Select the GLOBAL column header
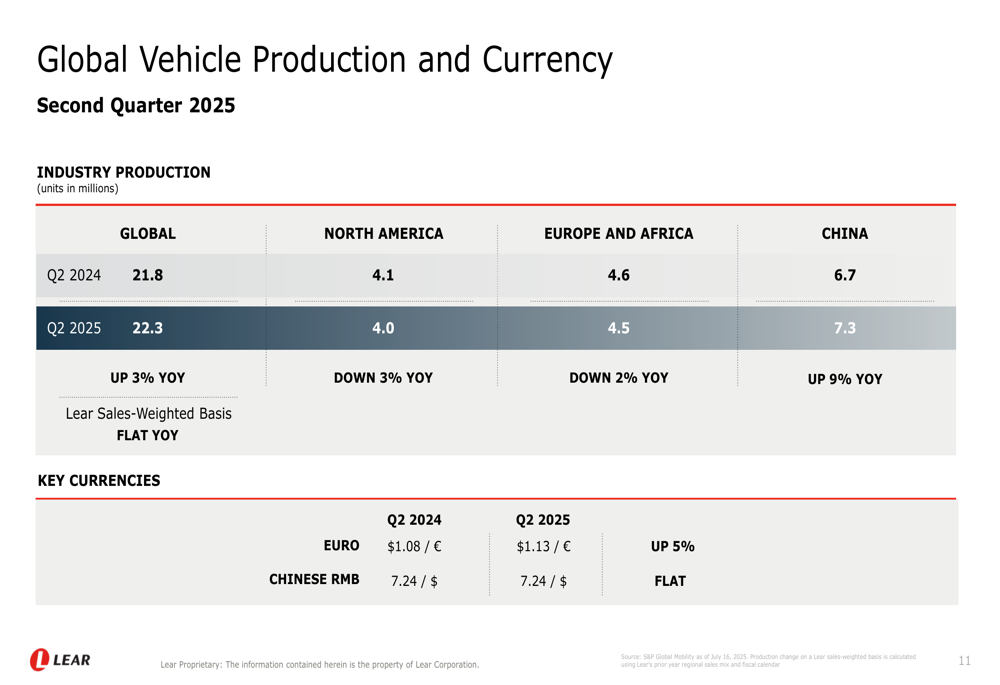 click(x=148, y=234)
